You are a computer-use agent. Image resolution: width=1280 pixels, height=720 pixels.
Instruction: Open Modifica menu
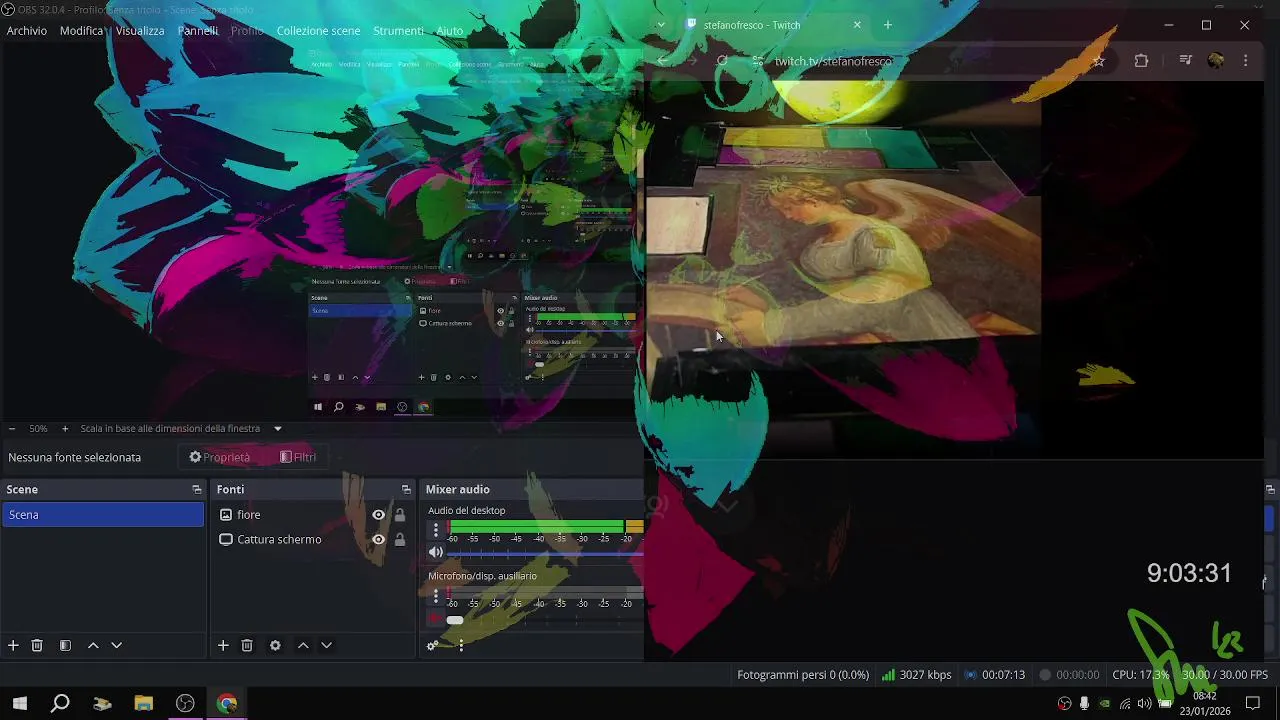tap(81, 31)
